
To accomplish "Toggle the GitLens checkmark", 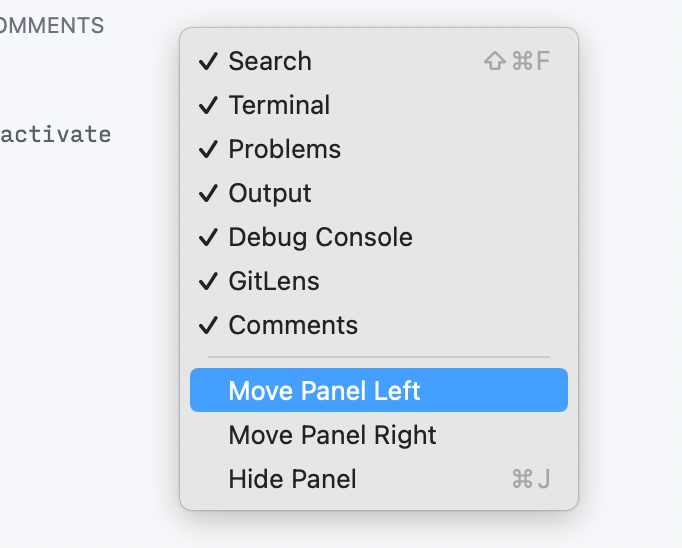I will (x=208, y=282).
